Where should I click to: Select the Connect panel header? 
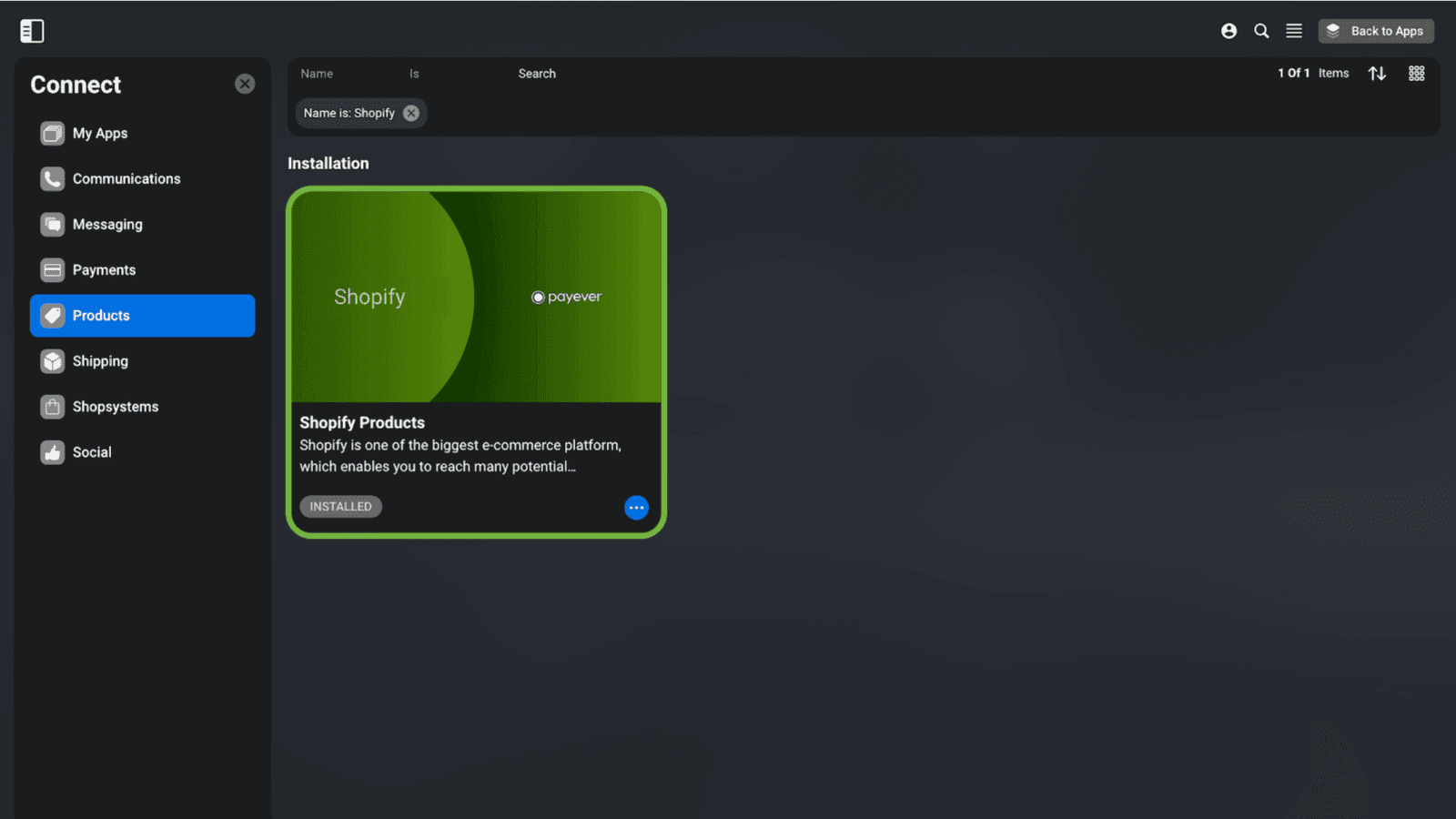(x=76, y=85)
